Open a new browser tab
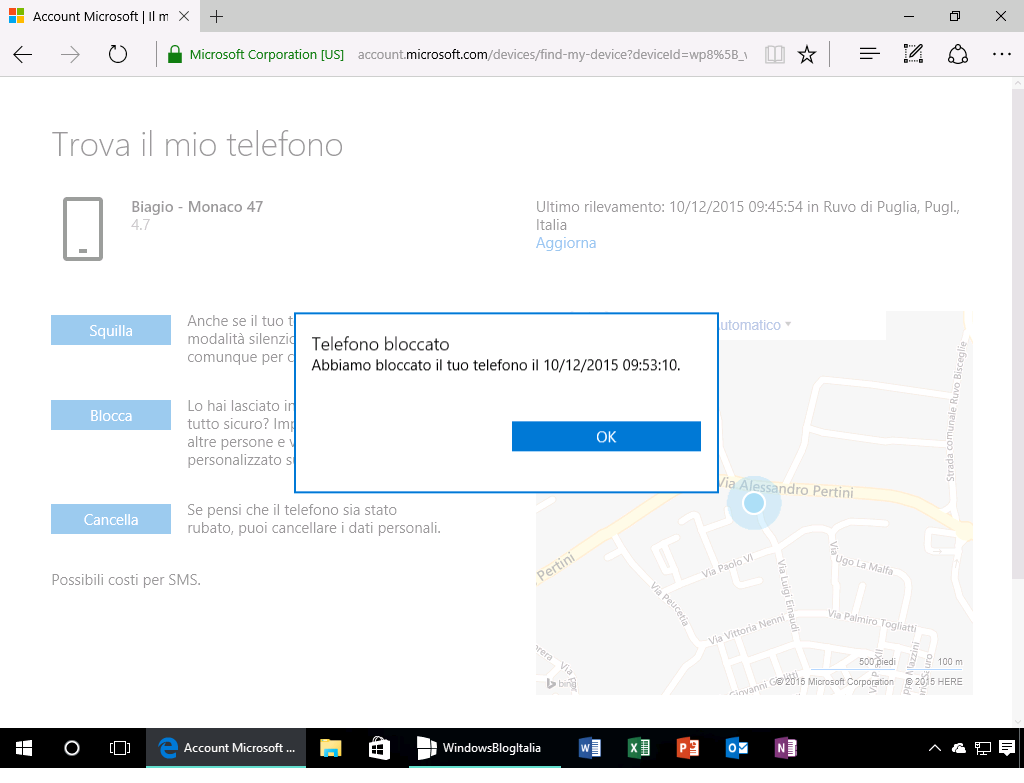The width and height of the screenshot is (1024, 783). (216, 16)
